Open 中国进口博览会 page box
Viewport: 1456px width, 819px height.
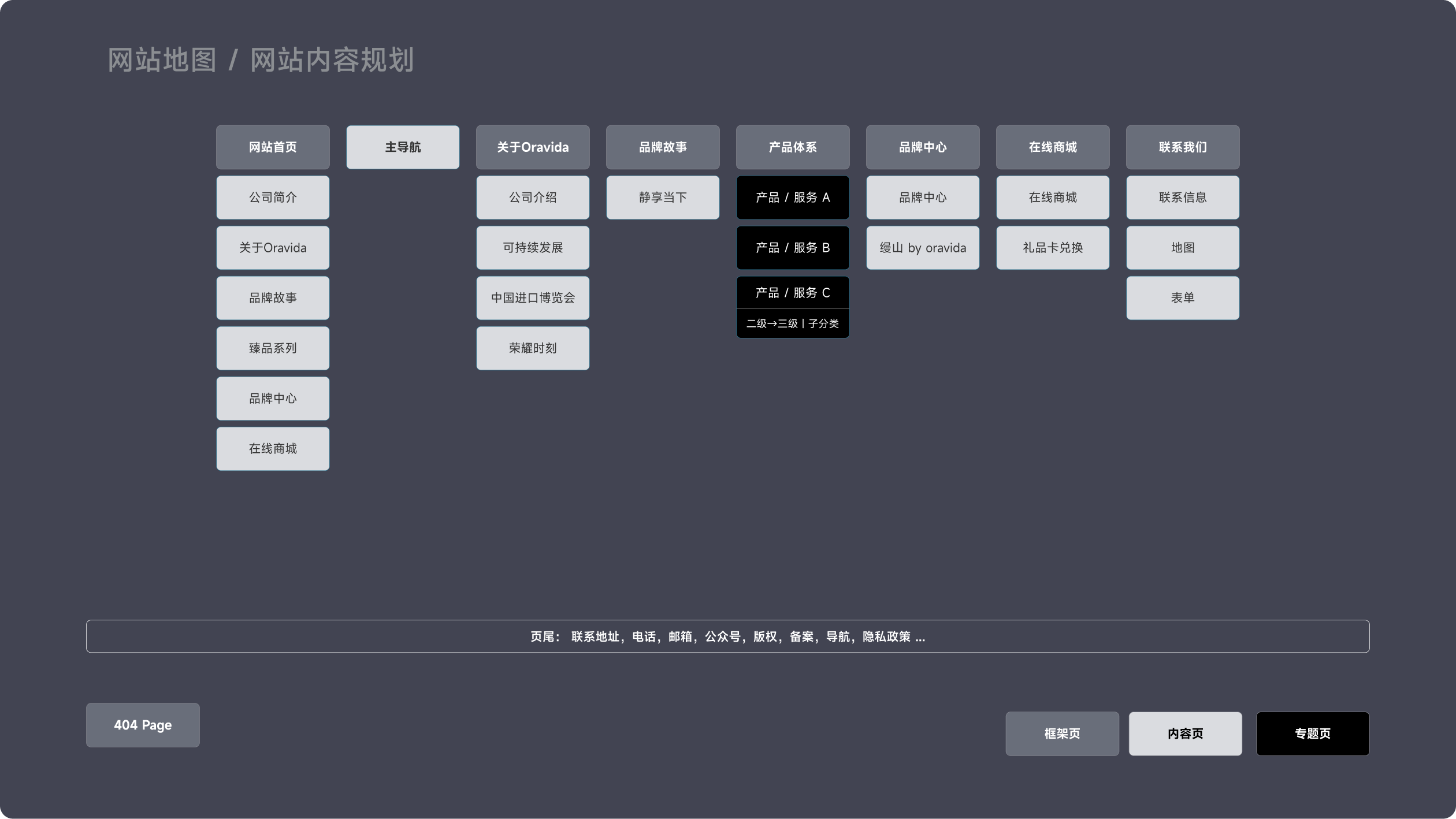(x=533, y=298)
